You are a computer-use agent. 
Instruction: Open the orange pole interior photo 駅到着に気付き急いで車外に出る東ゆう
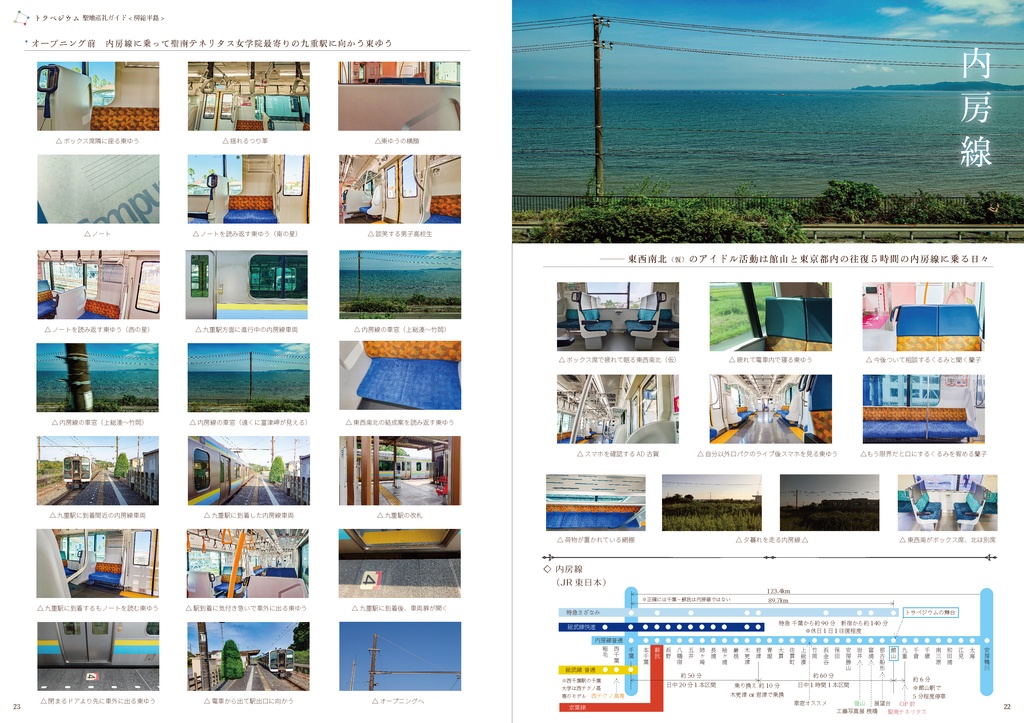(248, 563)
